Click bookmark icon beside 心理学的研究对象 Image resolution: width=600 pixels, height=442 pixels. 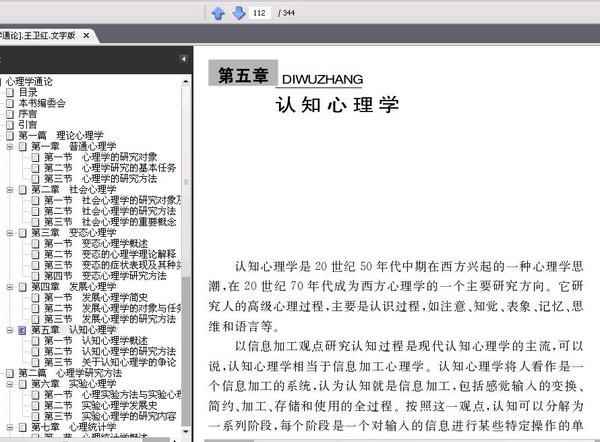point(35,157)
